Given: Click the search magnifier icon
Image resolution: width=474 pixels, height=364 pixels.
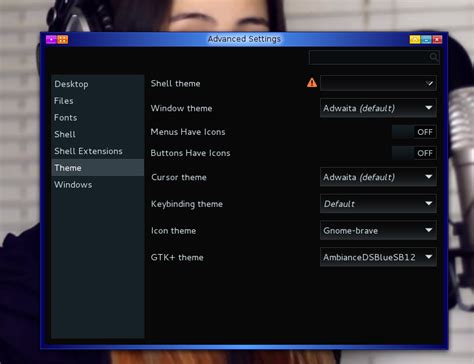Looking at the screenshot, I should coord(433,57).
